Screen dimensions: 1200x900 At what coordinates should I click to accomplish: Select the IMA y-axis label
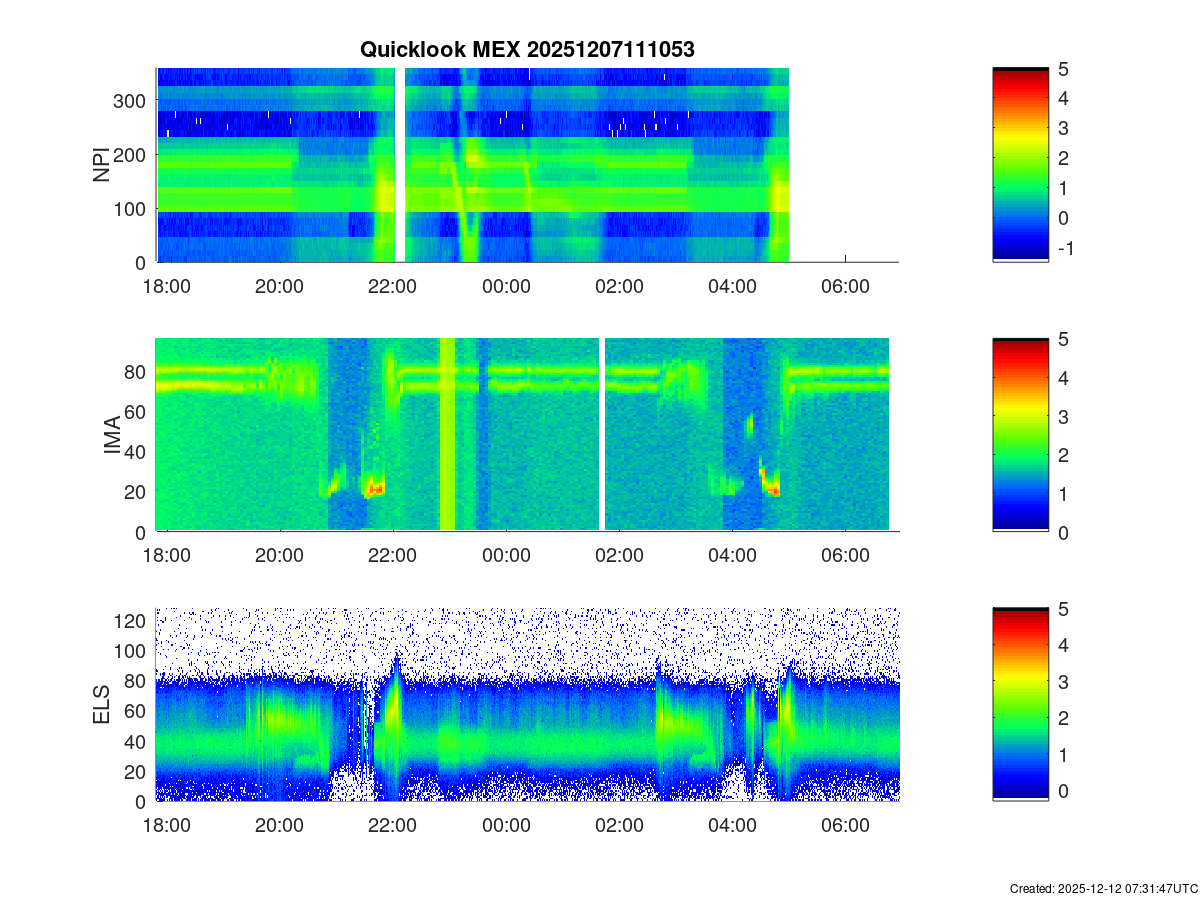pyautogui.click(x=111, y=436)
